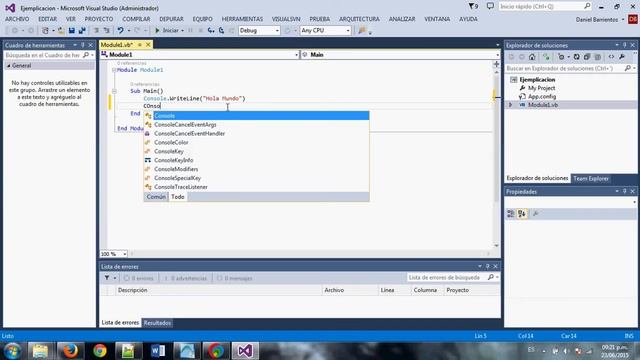Screen dimensions: 640x360
Task: Select the Todo tab in IntelliSense popup
Action: coord(178,197)
